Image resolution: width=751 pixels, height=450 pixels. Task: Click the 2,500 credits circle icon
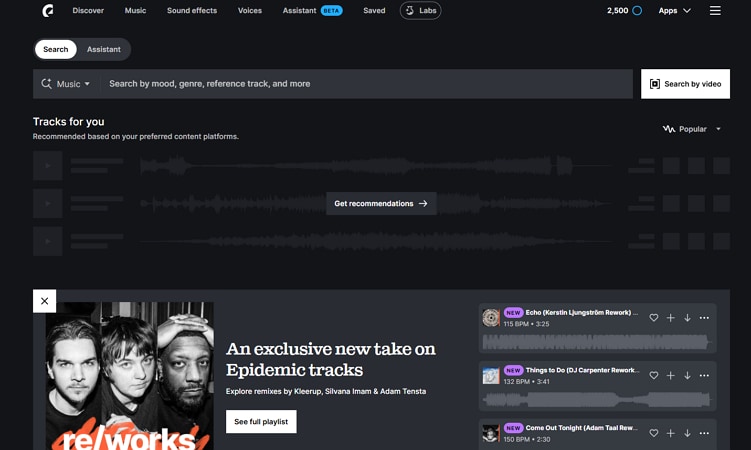637,11
